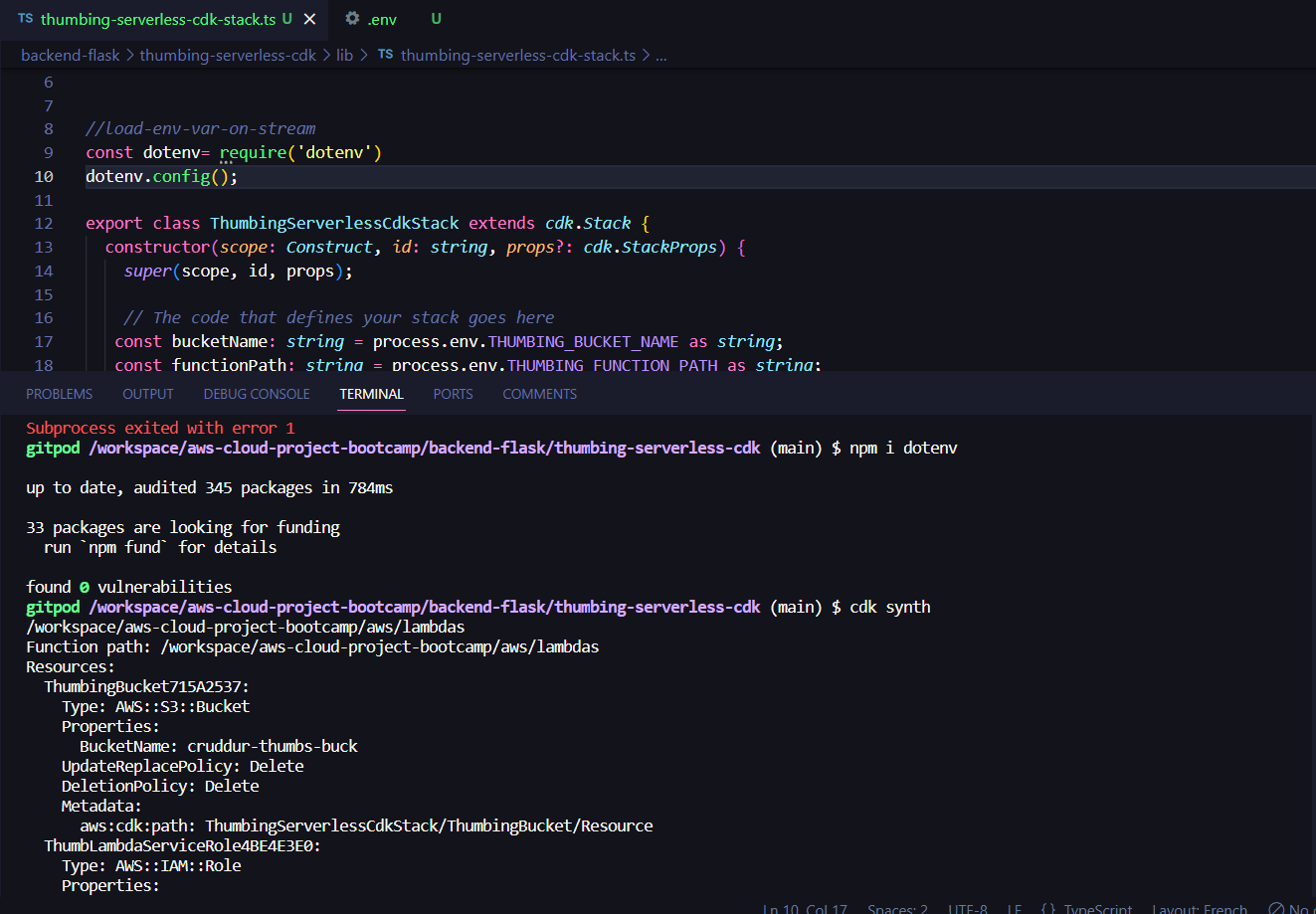
Task: View the PORTS panel
Action: [453, 394]
